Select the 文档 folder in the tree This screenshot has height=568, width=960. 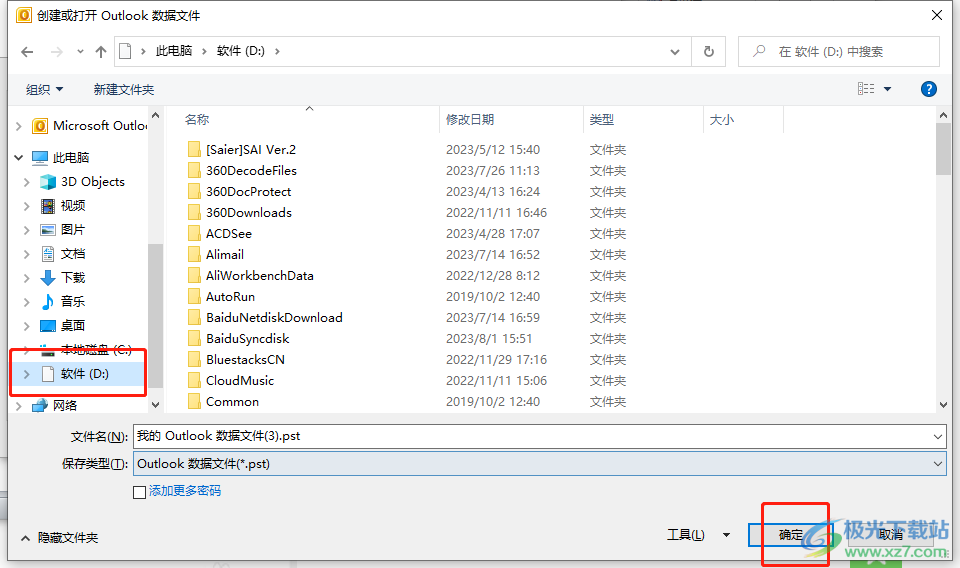click(63, 253)
